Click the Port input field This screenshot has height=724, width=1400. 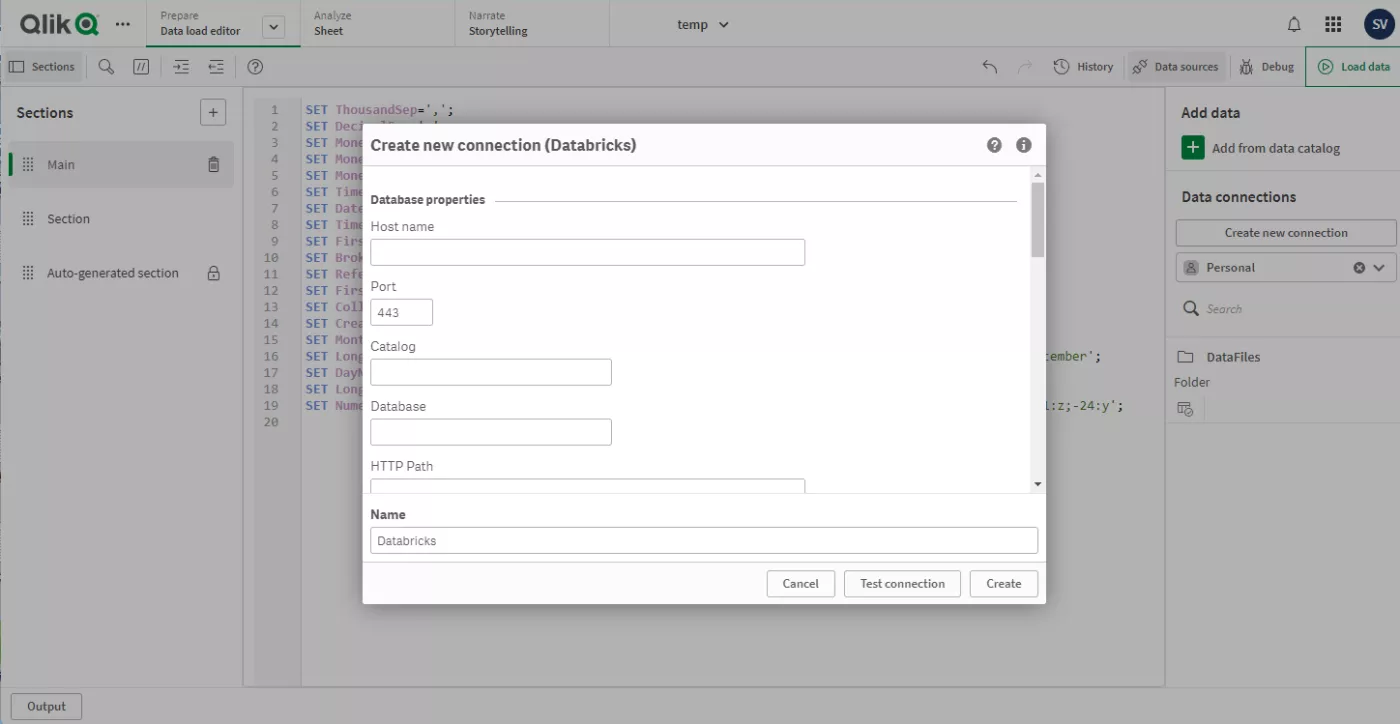click(x=400, y=312)
